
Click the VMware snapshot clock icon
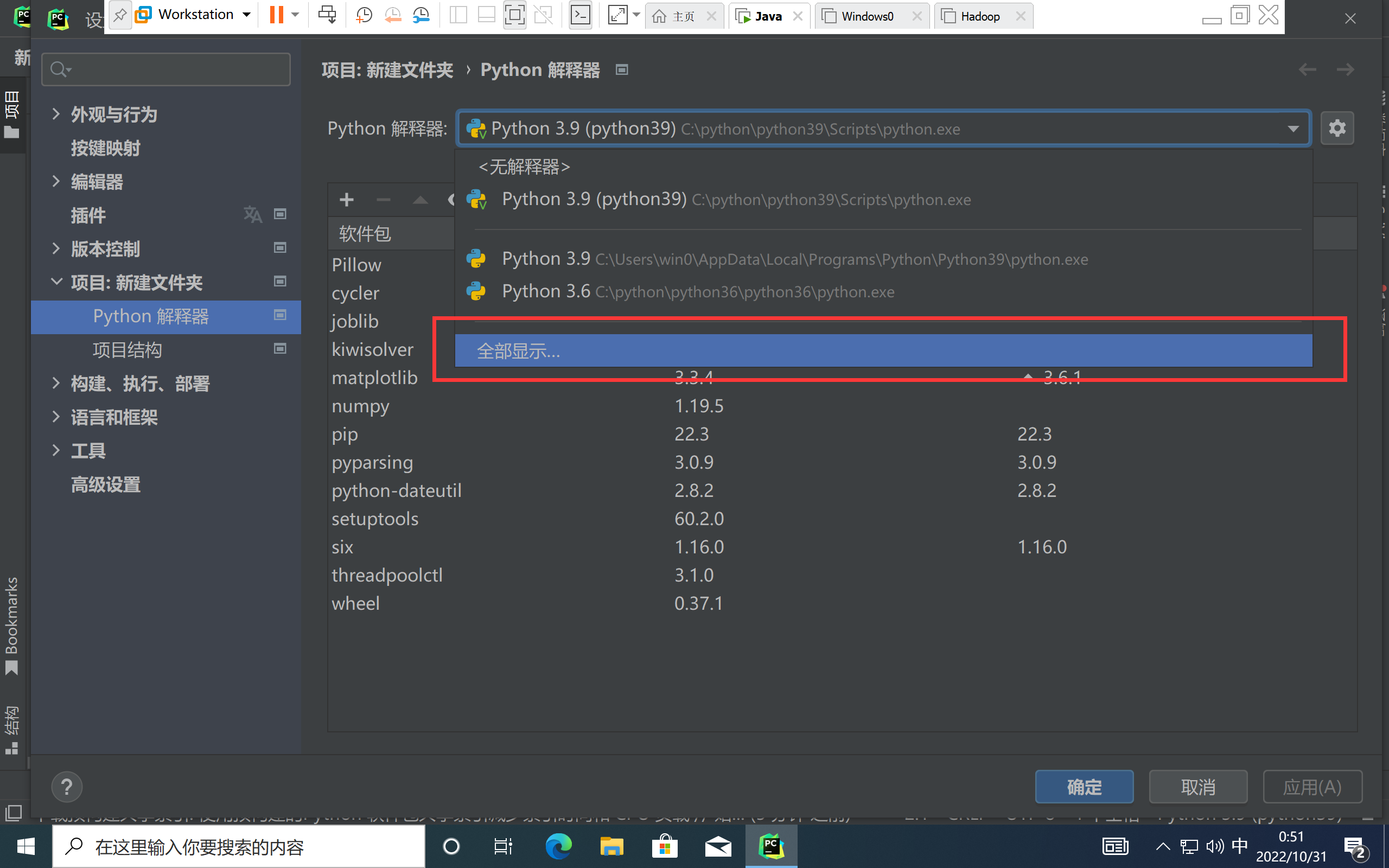coord(364,15)
